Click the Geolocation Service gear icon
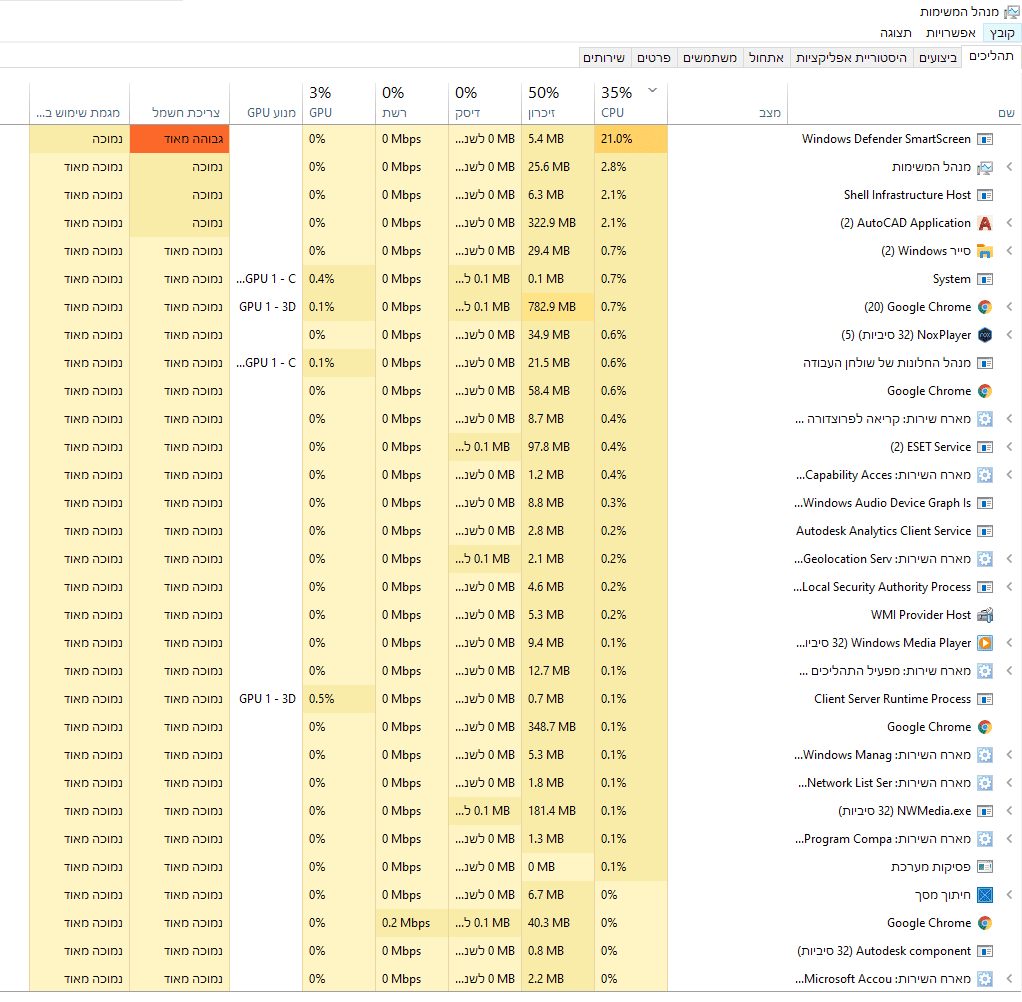Viewport: 1022px width, 1002px height. (x=985, y=559)
